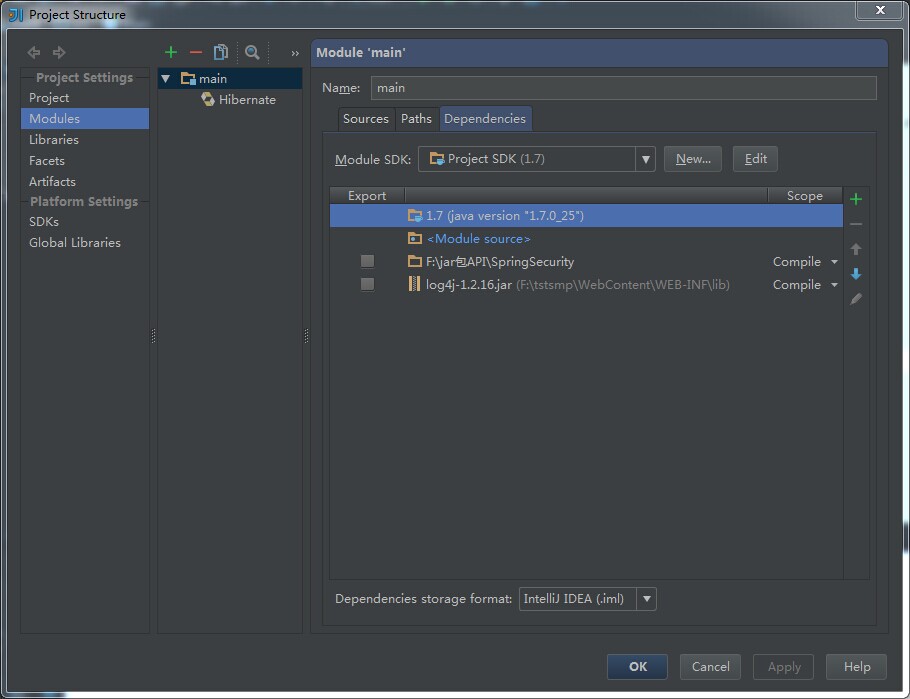This screenshot has height=699, width=910.
Task: Open Artifacts settings
Action: (85, 181)
